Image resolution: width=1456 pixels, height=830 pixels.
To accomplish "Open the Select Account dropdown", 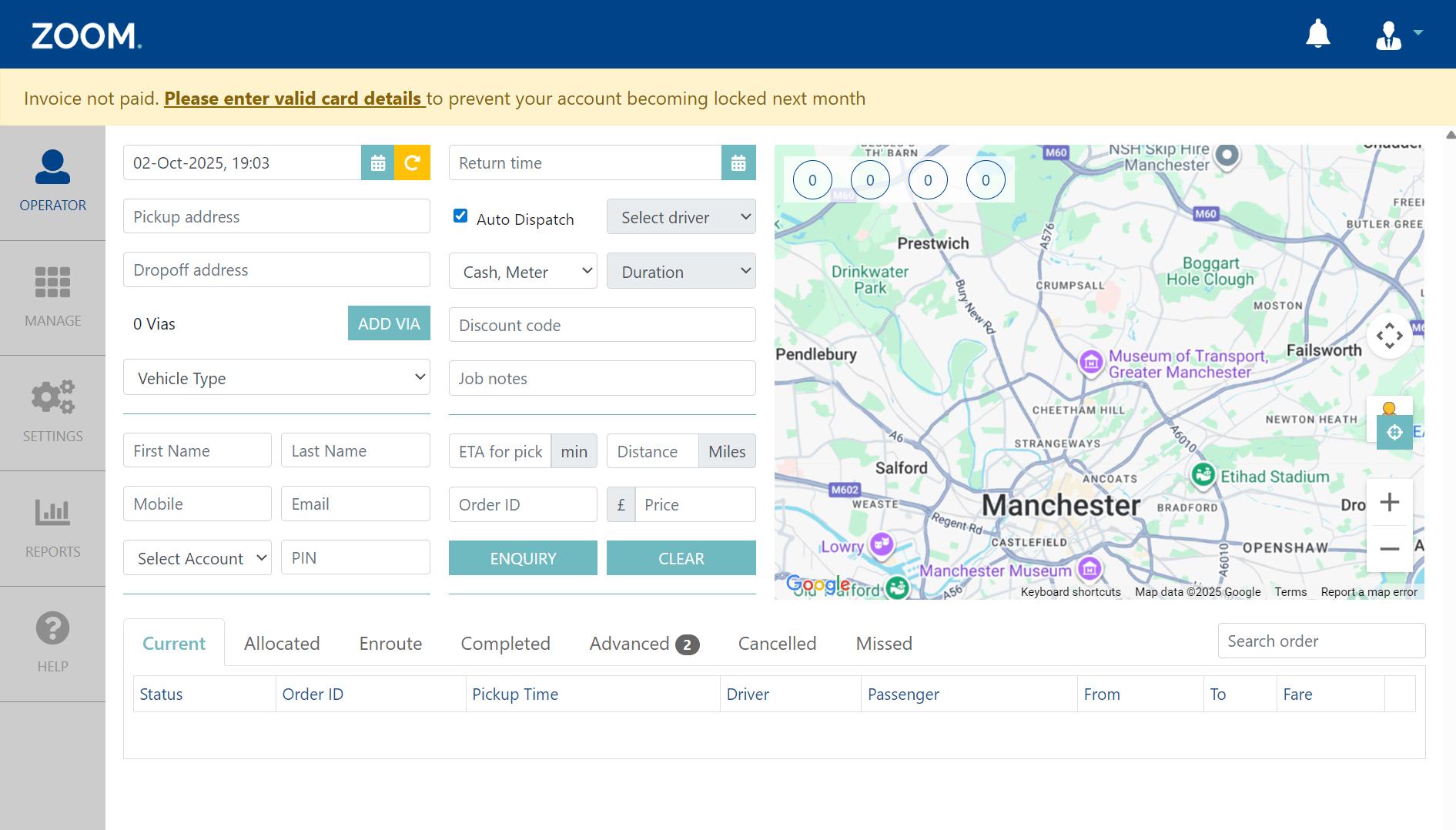I will point(197,557).
